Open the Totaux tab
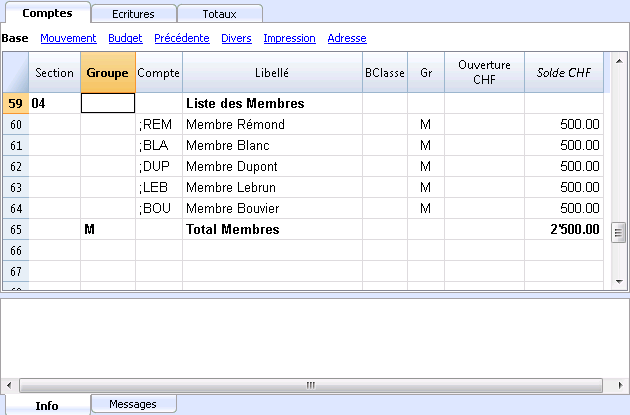 click(219, 14)
